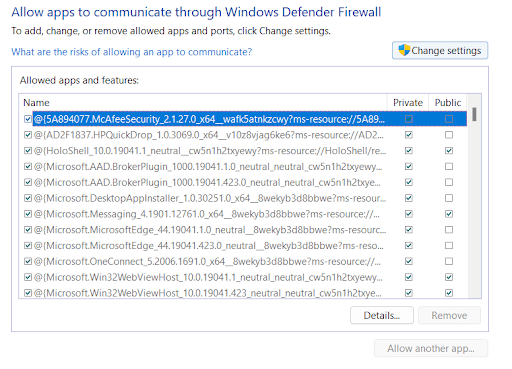Click the Remove button
Image resolution: width=512 pixels, height=369 pixels.
click(x=449, y=315)
